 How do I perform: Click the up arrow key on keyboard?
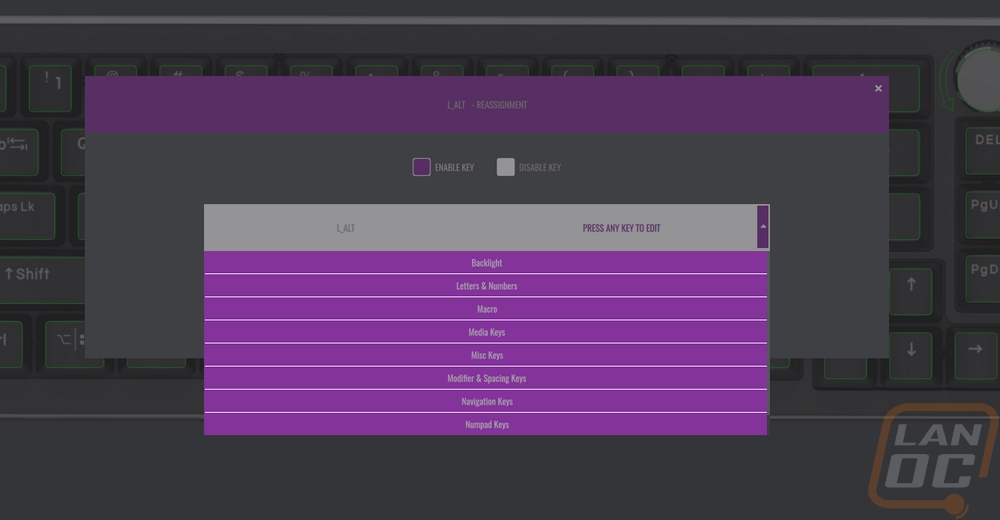click(911, 286)
